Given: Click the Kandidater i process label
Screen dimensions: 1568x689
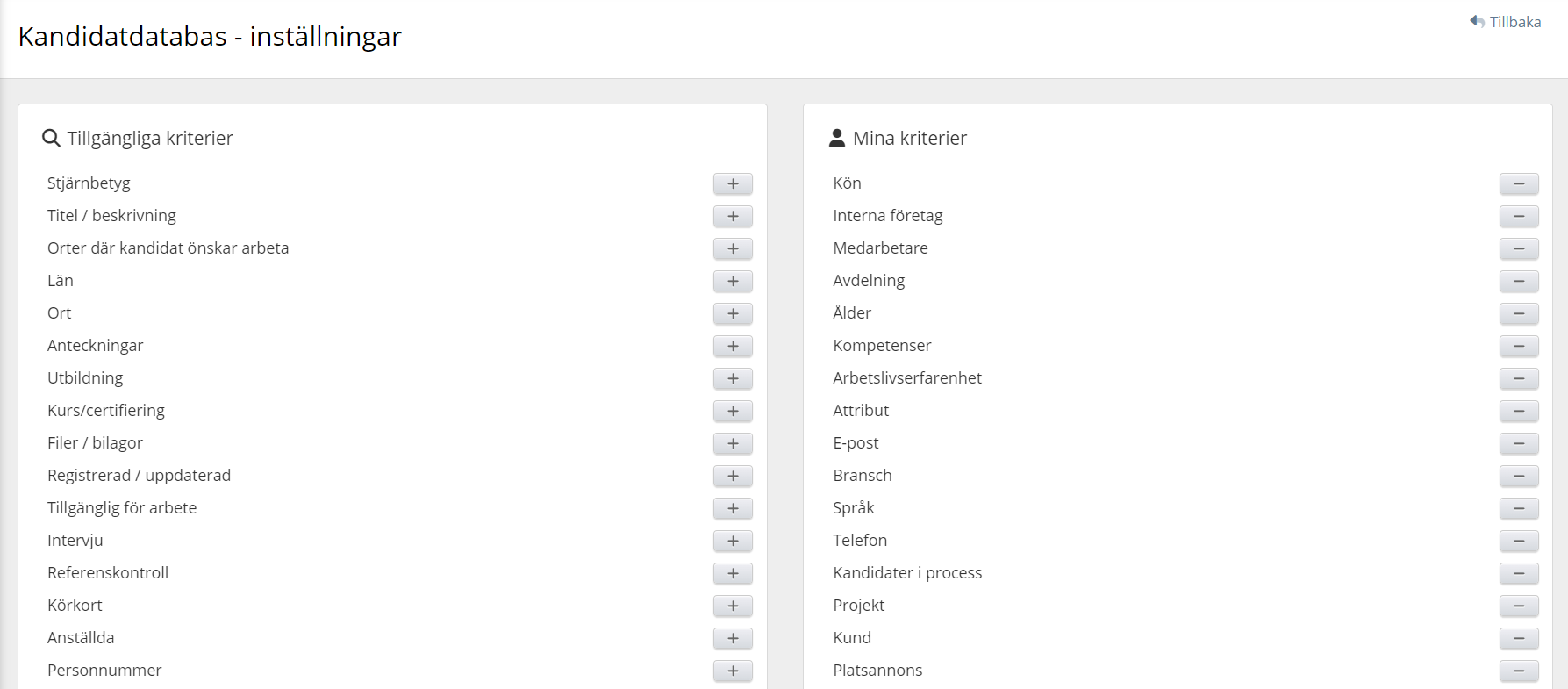Looking at the screenshot, I should pyautogui.click(x=907, y=573).
